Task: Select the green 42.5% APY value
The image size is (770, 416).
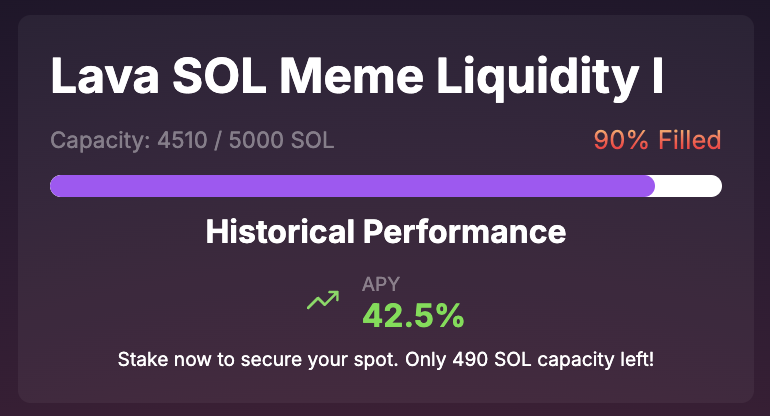Action: pyautogui.click(x=413, y=315)
